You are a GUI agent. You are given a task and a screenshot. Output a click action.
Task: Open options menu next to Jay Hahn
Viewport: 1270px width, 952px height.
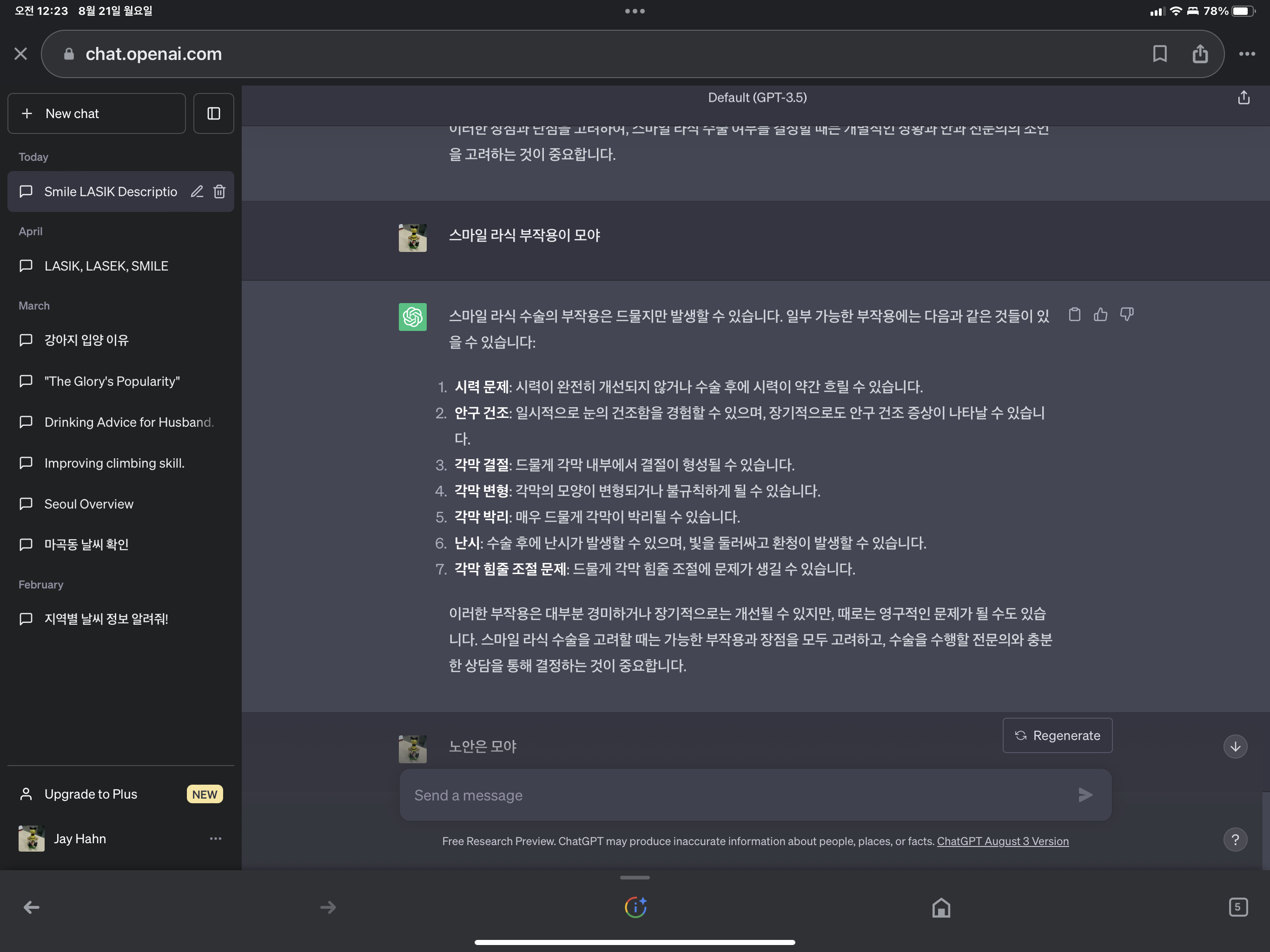[215, 838]
